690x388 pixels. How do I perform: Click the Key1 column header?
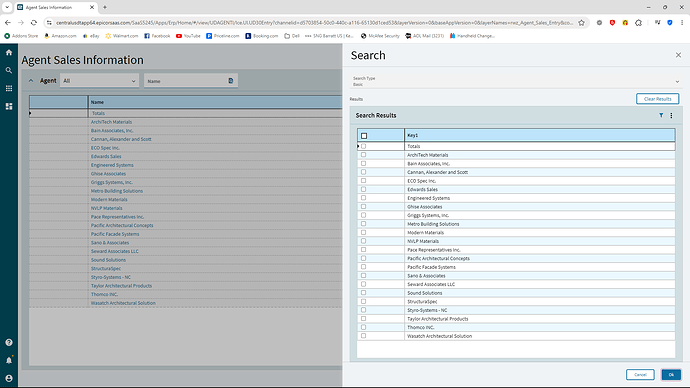point(540,135)
